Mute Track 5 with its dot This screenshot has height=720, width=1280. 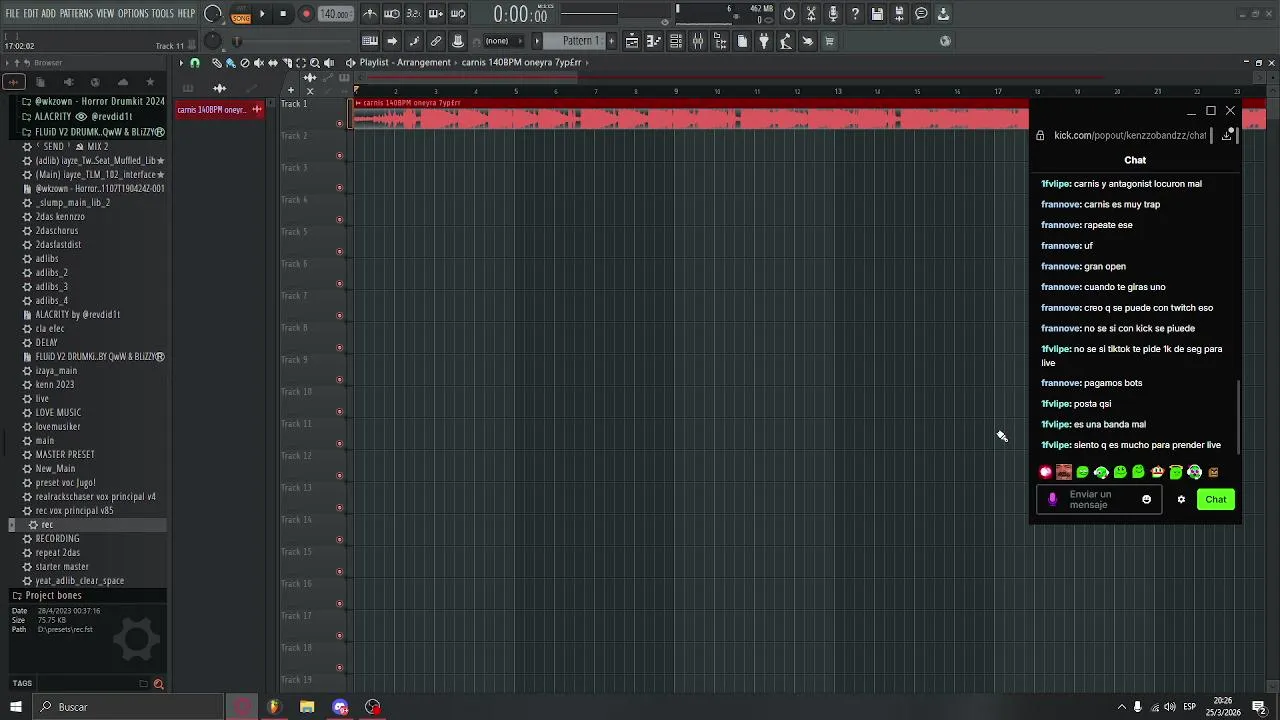pyautogui.click(x=339, y=251)
